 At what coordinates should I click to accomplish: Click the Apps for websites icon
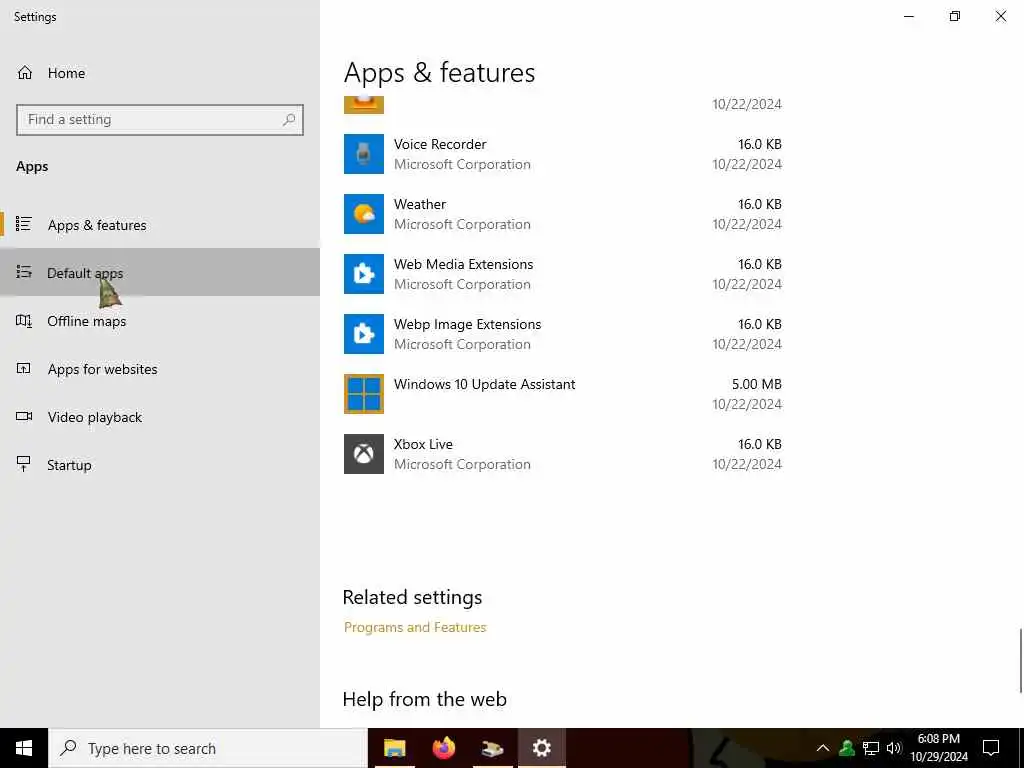click(x=24, y=368)
